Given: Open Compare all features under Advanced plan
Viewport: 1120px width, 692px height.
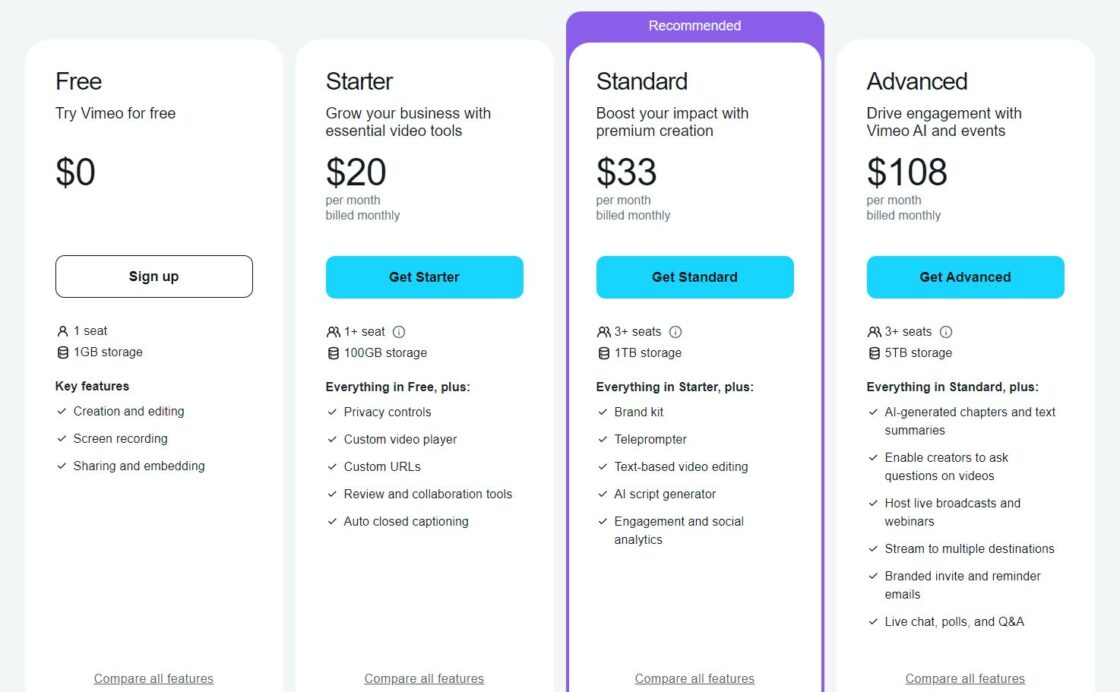Looking at the screenshot, I should (x=964, y=678).
